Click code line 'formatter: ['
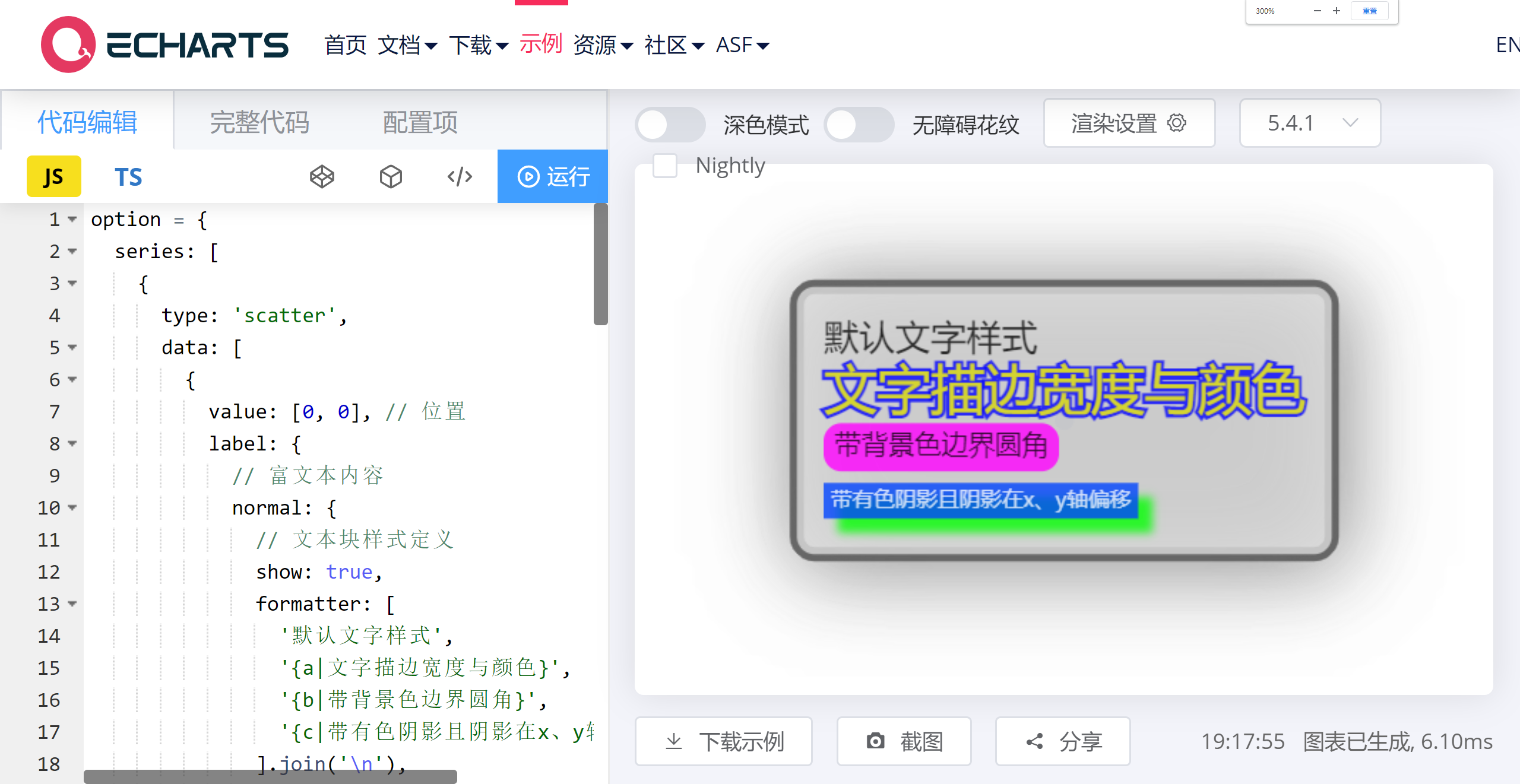Image resolution: width=1520 pixels, height=784 pixels. click(325, 604)
